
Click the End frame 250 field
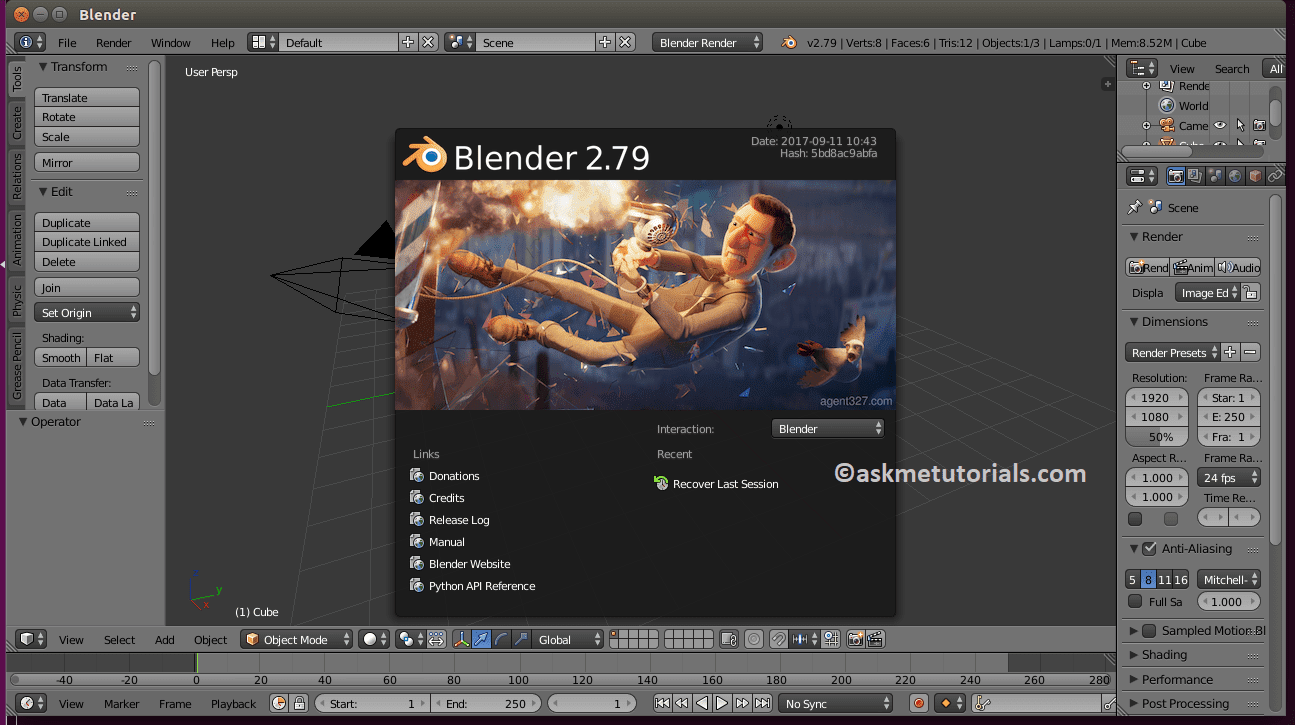pyautogui.click(x=487, y=703)
